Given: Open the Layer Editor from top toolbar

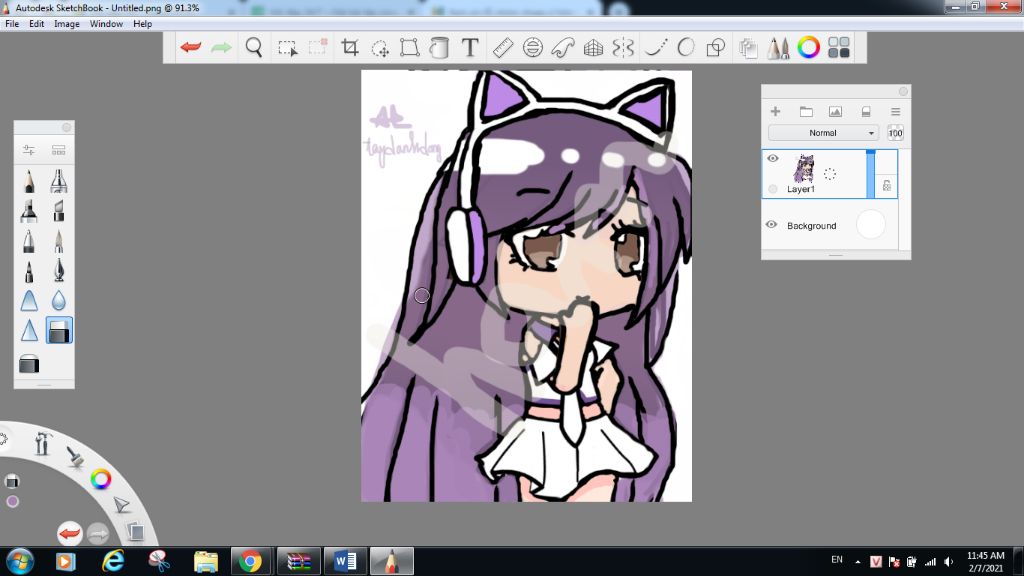Looking at the screenshot, I should [x=748, y=48].
